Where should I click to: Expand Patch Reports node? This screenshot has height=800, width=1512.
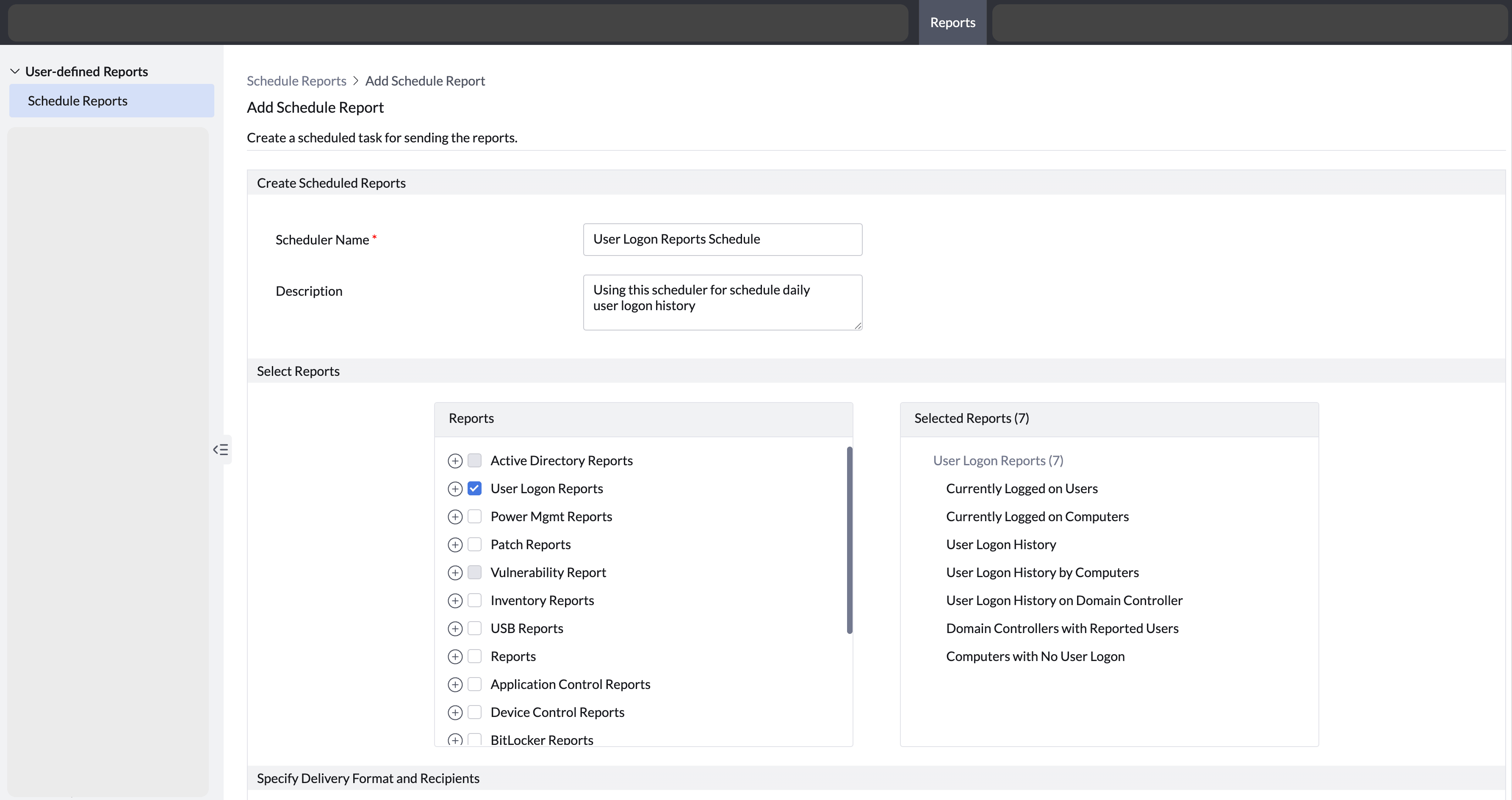(455, 545)
